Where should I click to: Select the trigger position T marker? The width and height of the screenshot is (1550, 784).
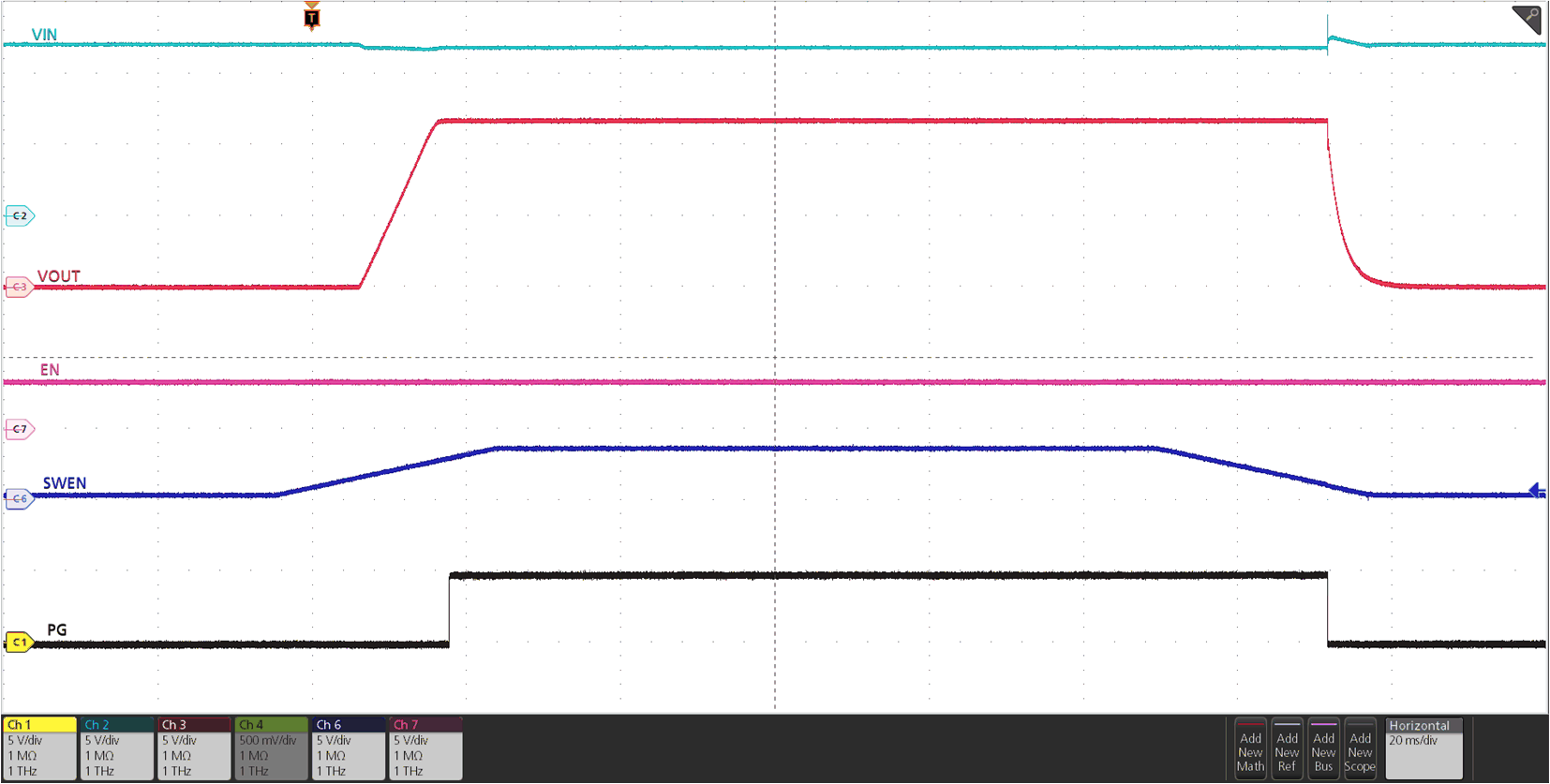(x=312, y=16)
